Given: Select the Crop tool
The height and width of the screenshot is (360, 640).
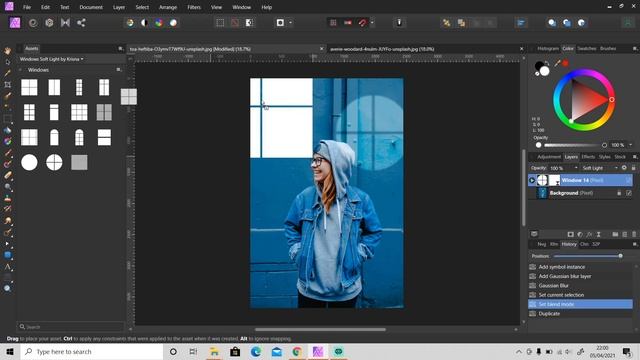Looking at the screenshot, I should click(x=8, y=85).
